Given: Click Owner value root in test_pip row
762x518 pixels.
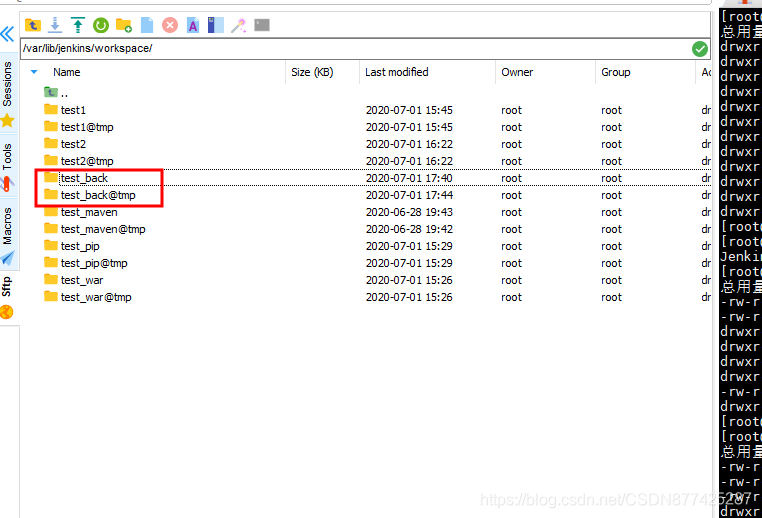Looking at the screenshot, I should 511,246.
